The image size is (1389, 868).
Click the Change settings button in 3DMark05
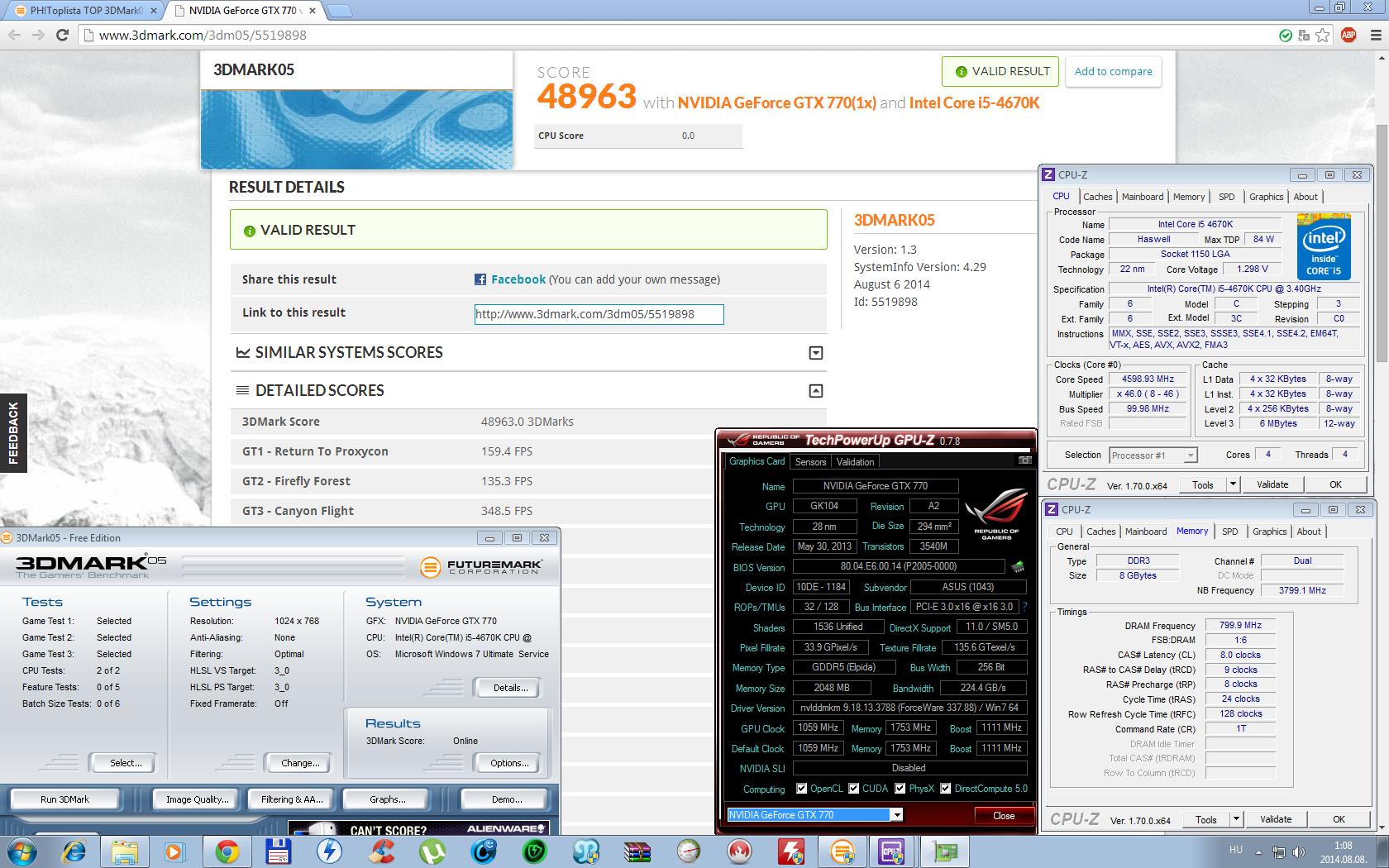(300, 763)
